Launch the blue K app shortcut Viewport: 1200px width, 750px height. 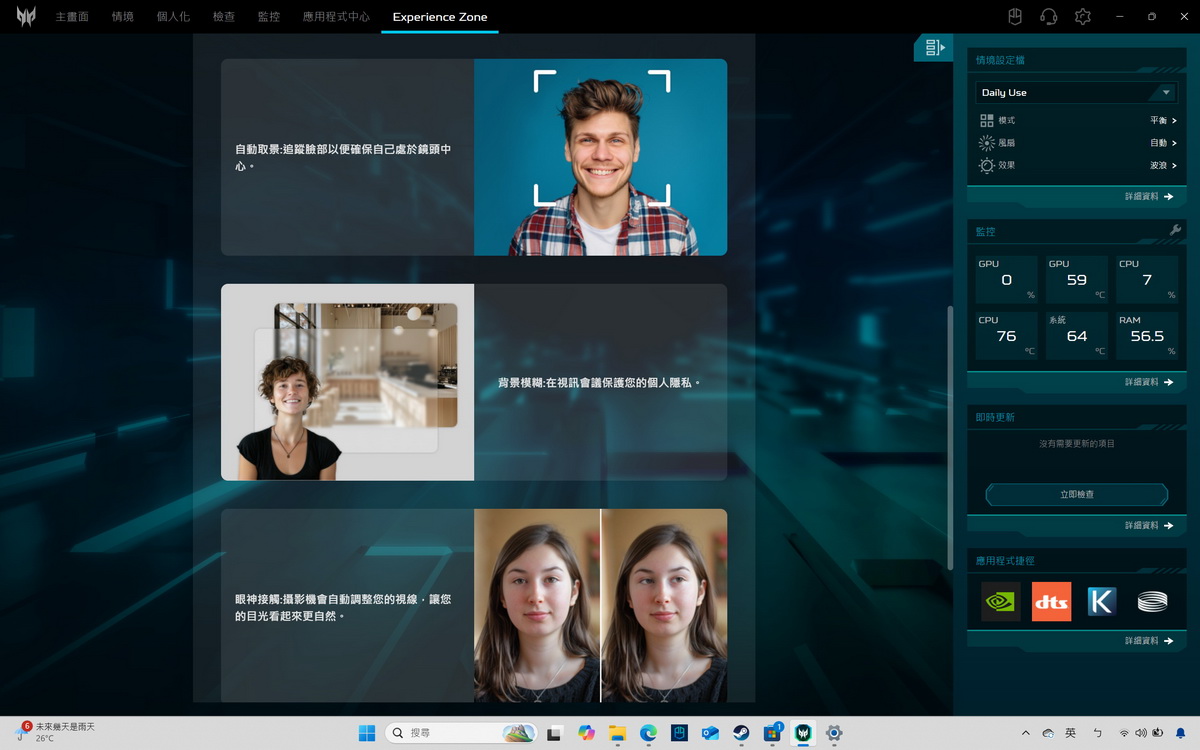[x=1101, y=601]
